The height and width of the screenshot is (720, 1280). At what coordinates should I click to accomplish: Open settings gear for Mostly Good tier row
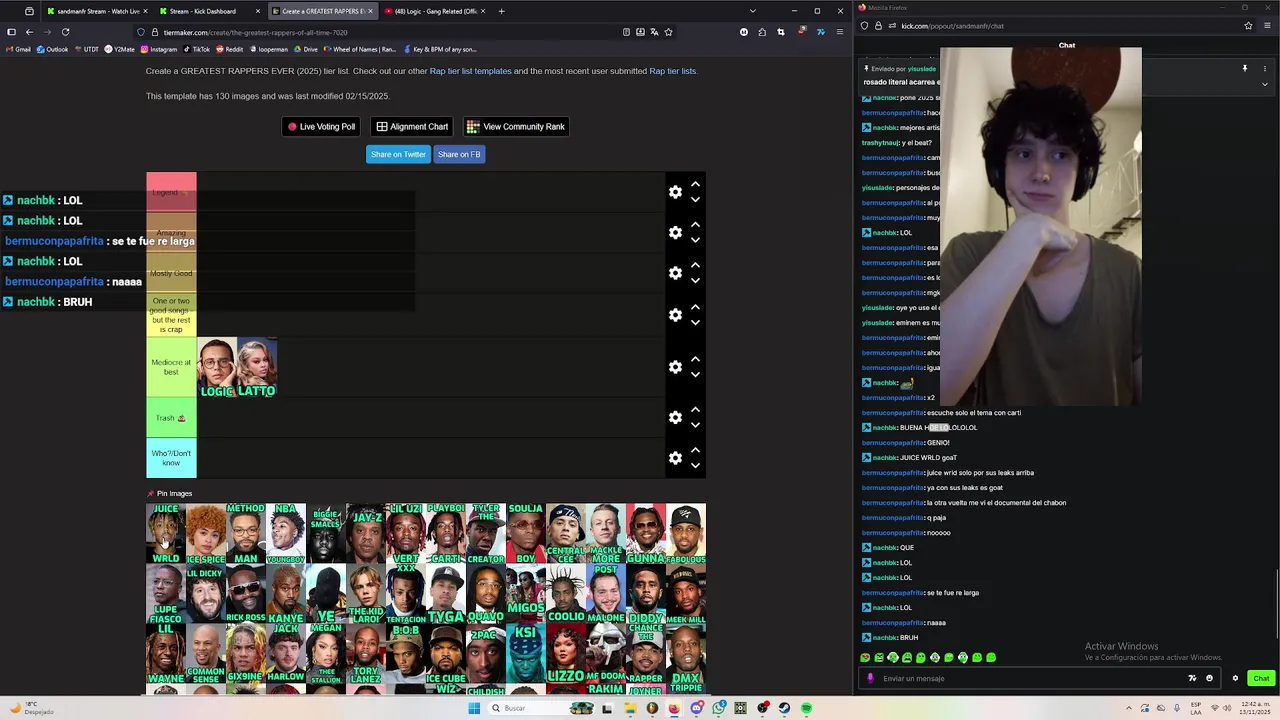[675, 273]
